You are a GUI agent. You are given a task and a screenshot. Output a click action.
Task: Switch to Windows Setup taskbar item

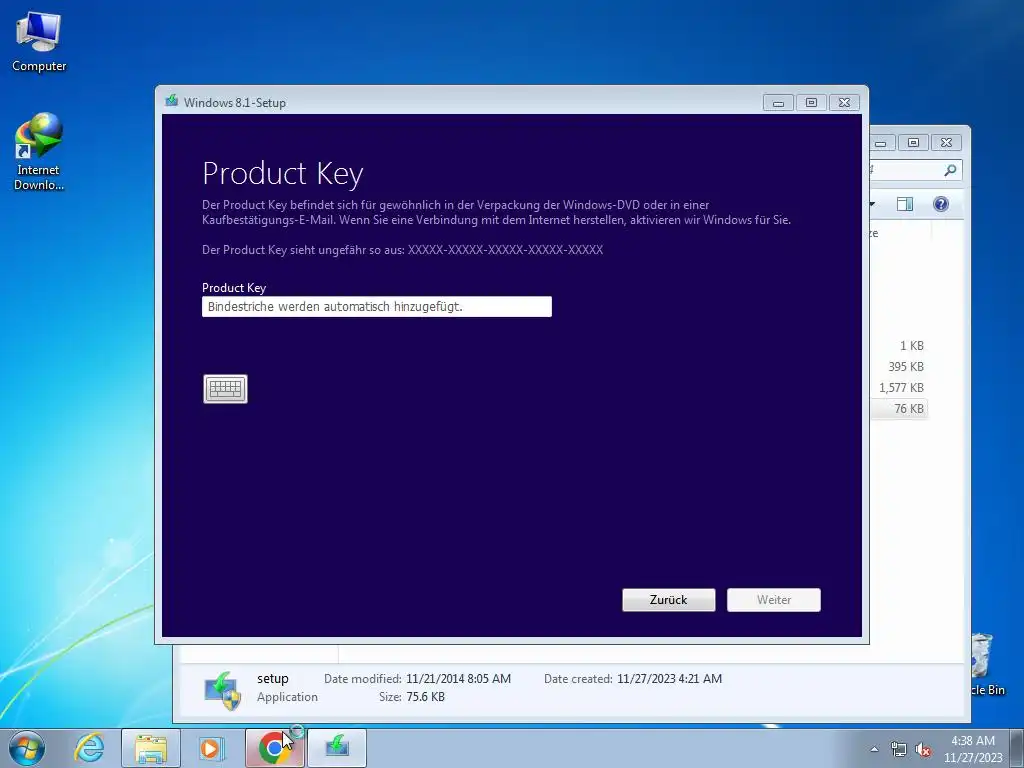[x=337, y=748]
